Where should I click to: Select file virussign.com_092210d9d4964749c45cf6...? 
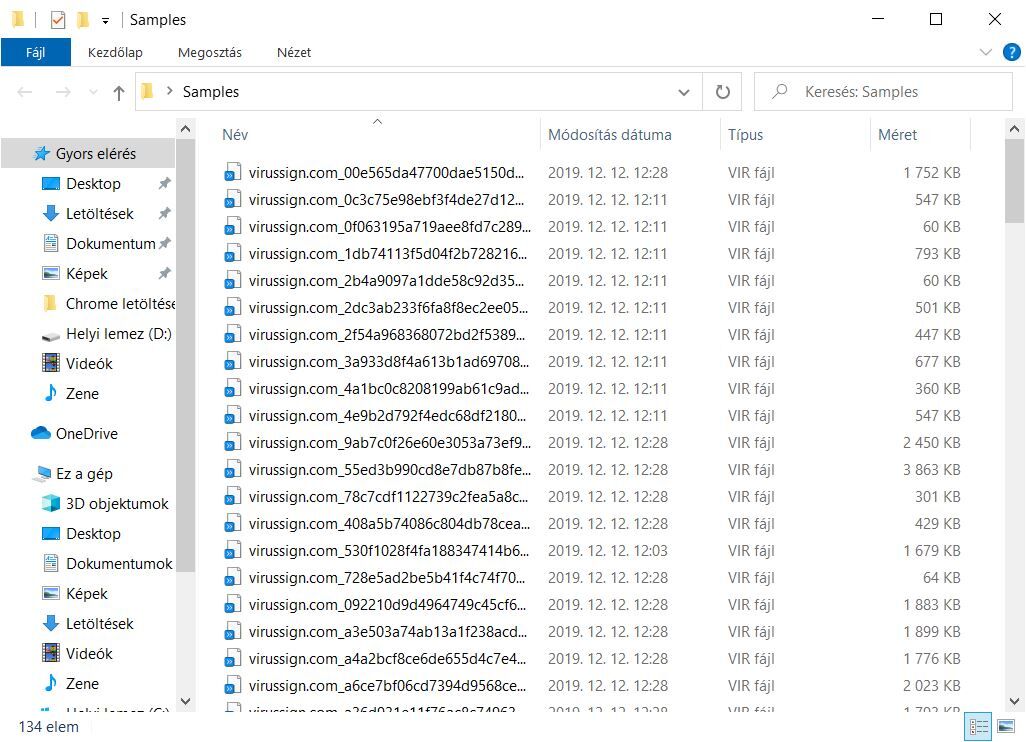point(387,605)
